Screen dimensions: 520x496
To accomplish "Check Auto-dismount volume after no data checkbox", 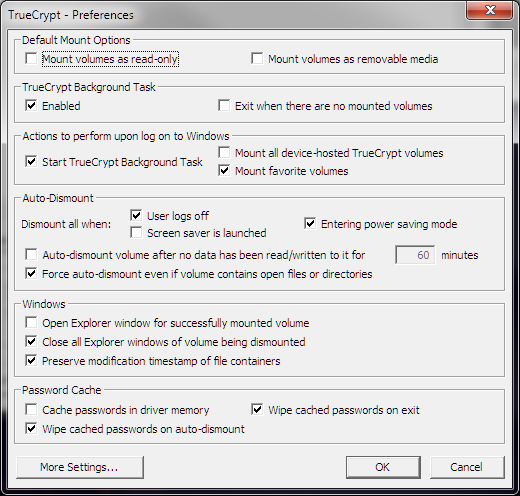I will (31, 255).
